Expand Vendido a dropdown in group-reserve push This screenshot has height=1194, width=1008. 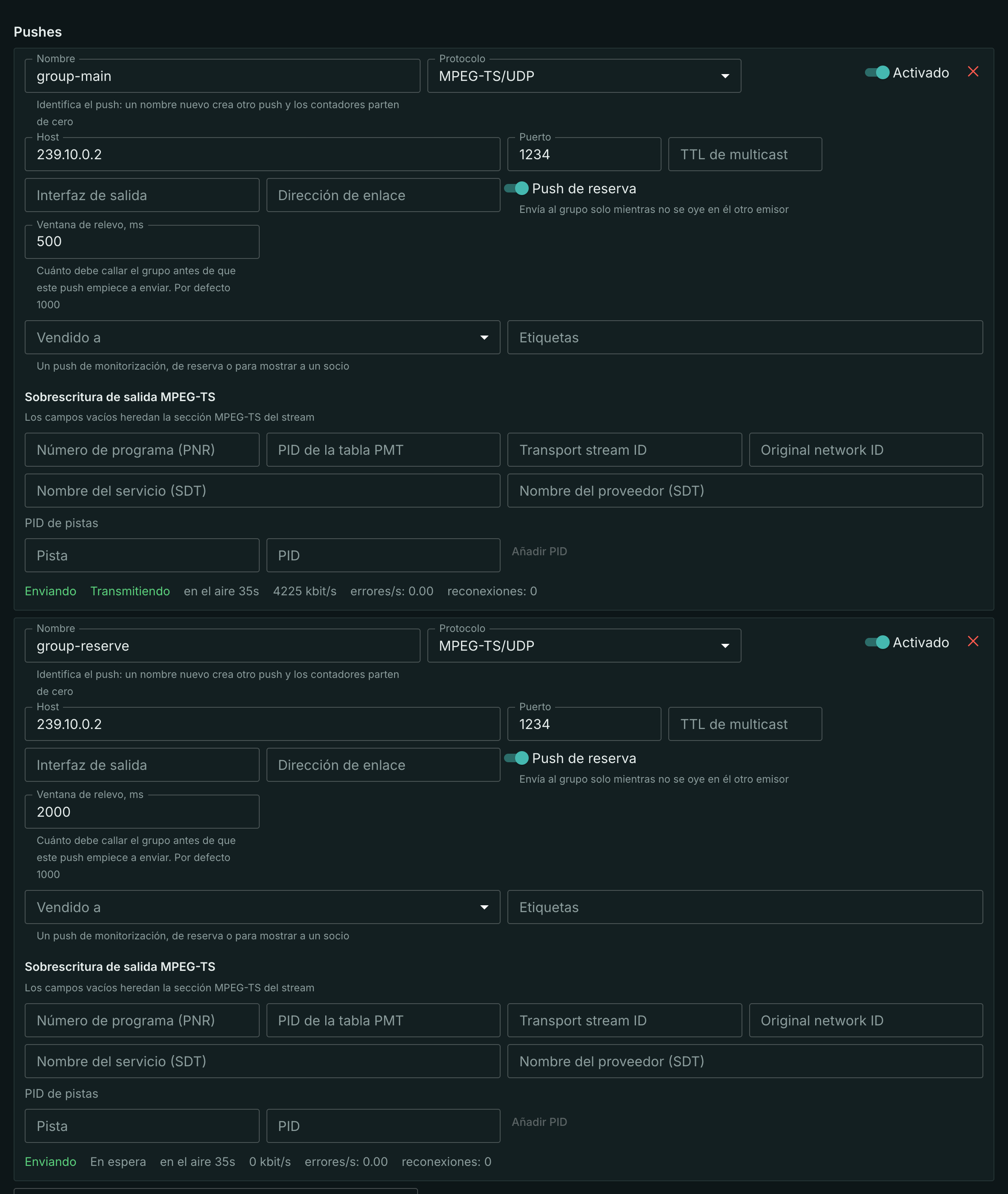262,907
